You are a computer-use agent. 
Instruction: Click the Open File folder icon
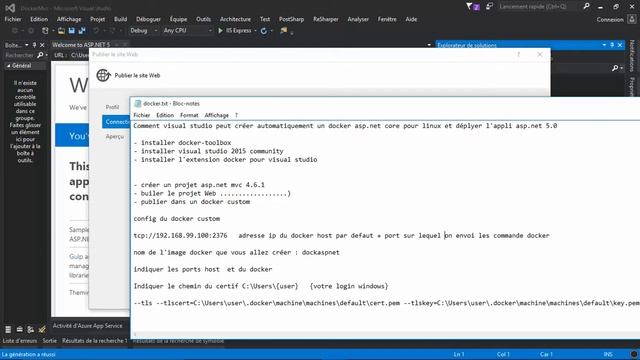(x=61, y=31)
